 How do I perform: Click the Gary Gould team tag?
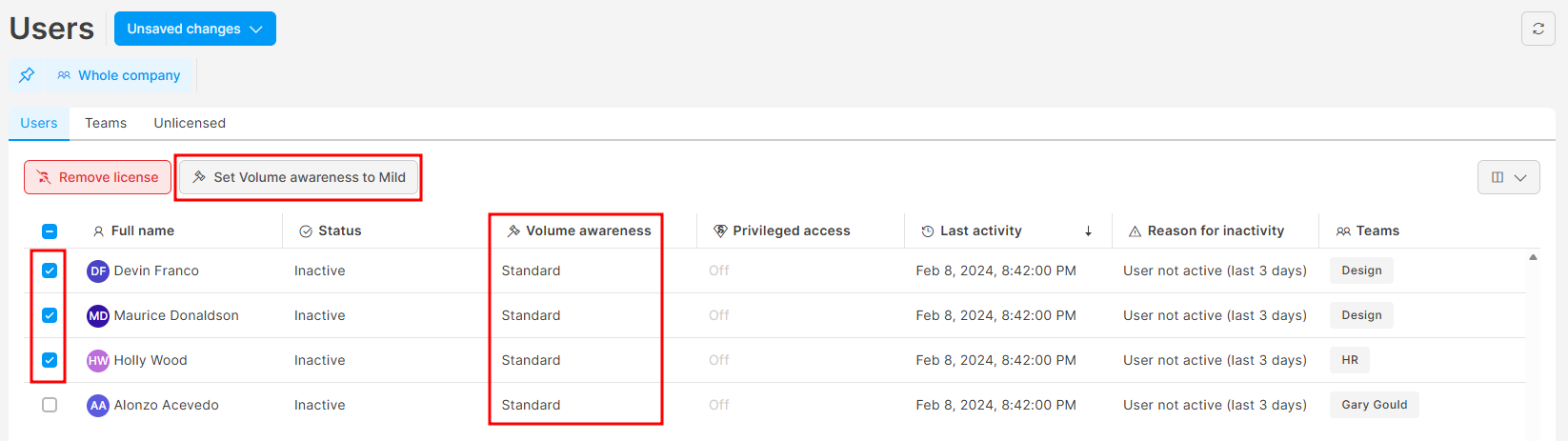tap(1374, 405)
